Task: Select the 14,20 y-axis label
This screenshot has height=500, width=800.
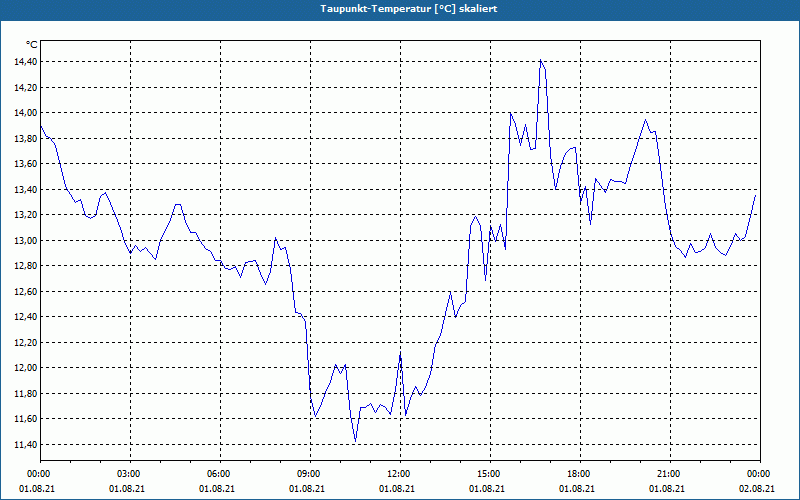Action: pos(26,87)
